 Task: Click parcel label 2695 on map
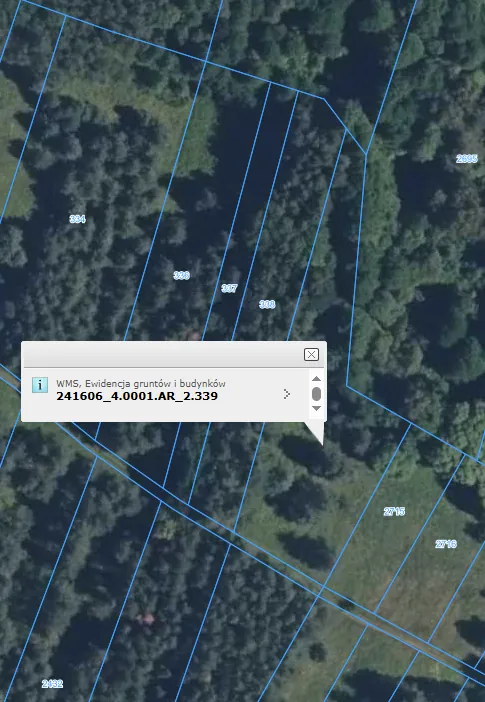click(x=467, y=158)
